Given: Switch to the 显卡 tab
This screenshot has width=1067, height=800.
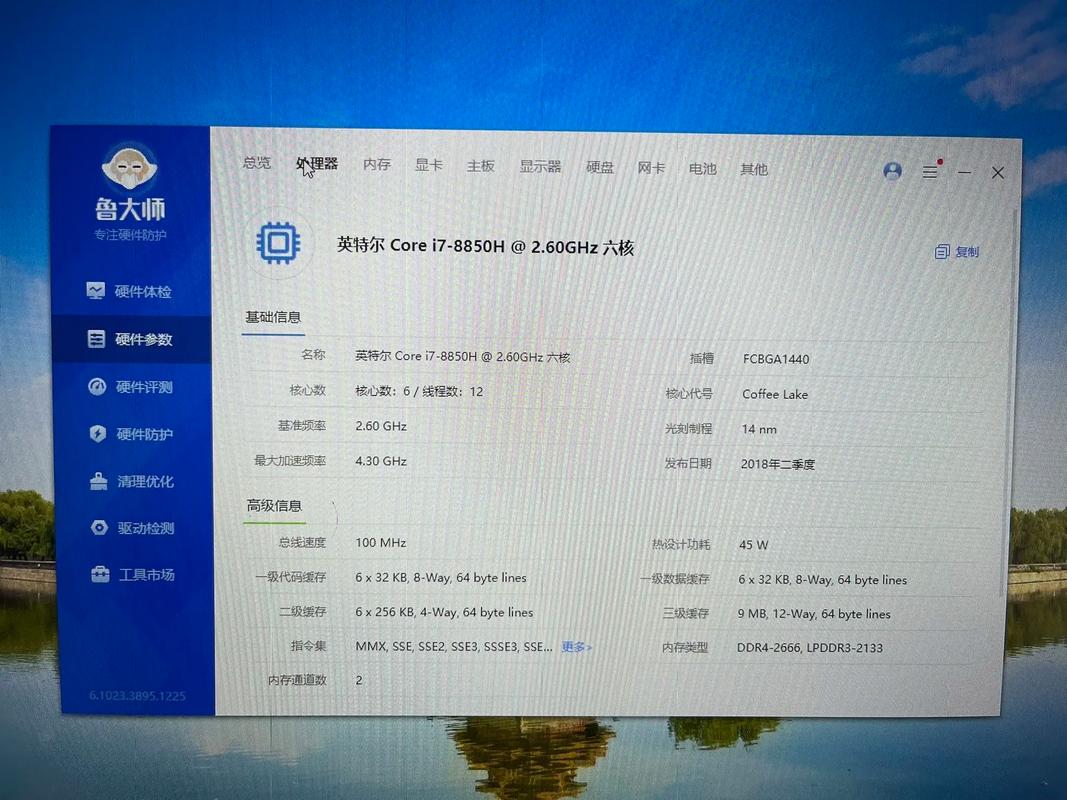Looking at the screenshot, I should coord(429,165).
